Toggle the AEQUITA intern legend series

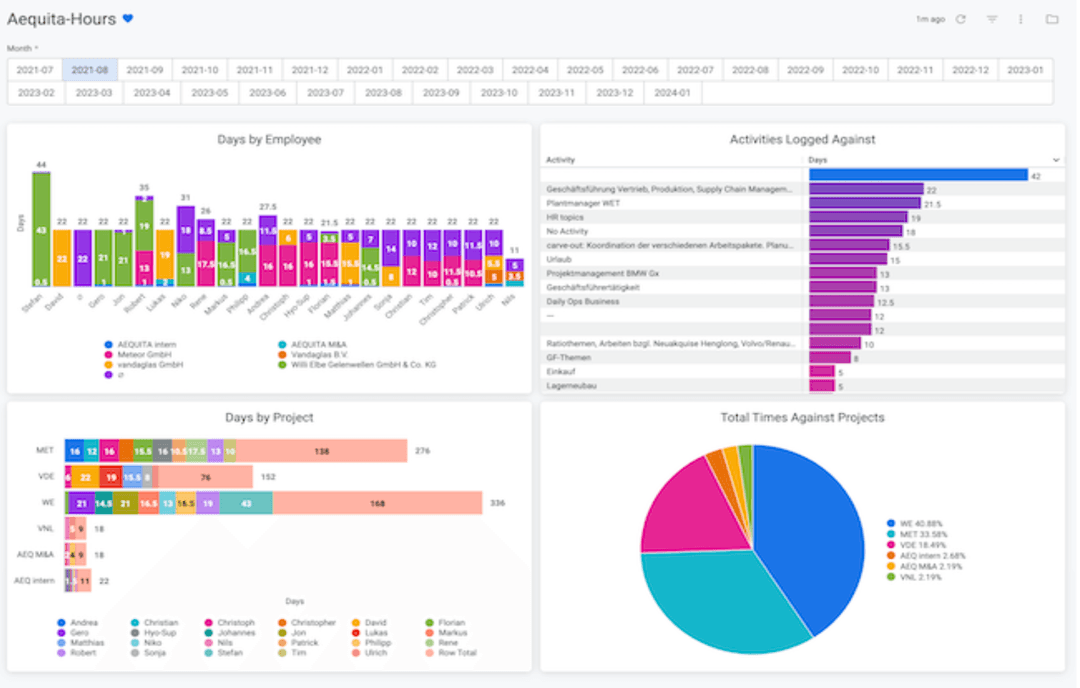(141, 344)
